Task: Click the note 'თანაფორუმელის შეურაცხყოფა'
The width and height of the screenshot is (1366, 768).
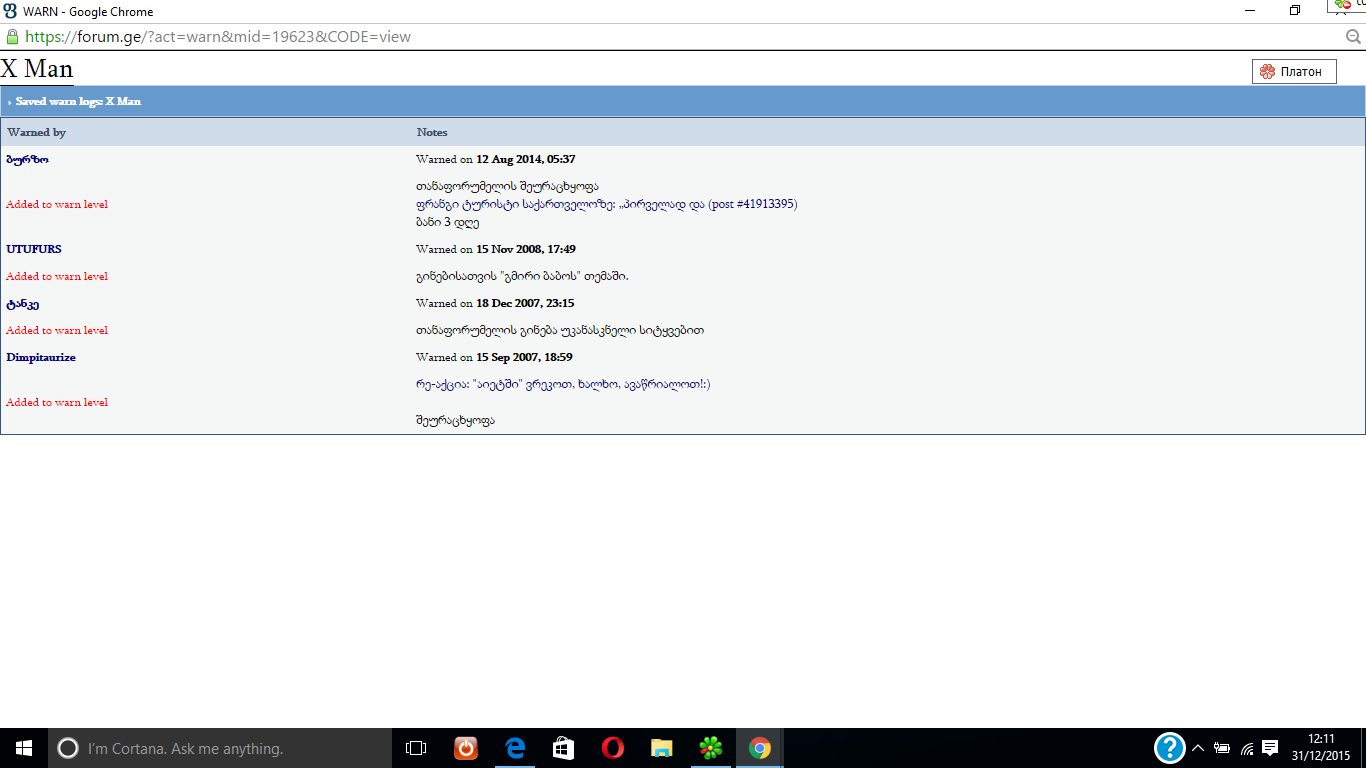Action: [x=507, y=186]
